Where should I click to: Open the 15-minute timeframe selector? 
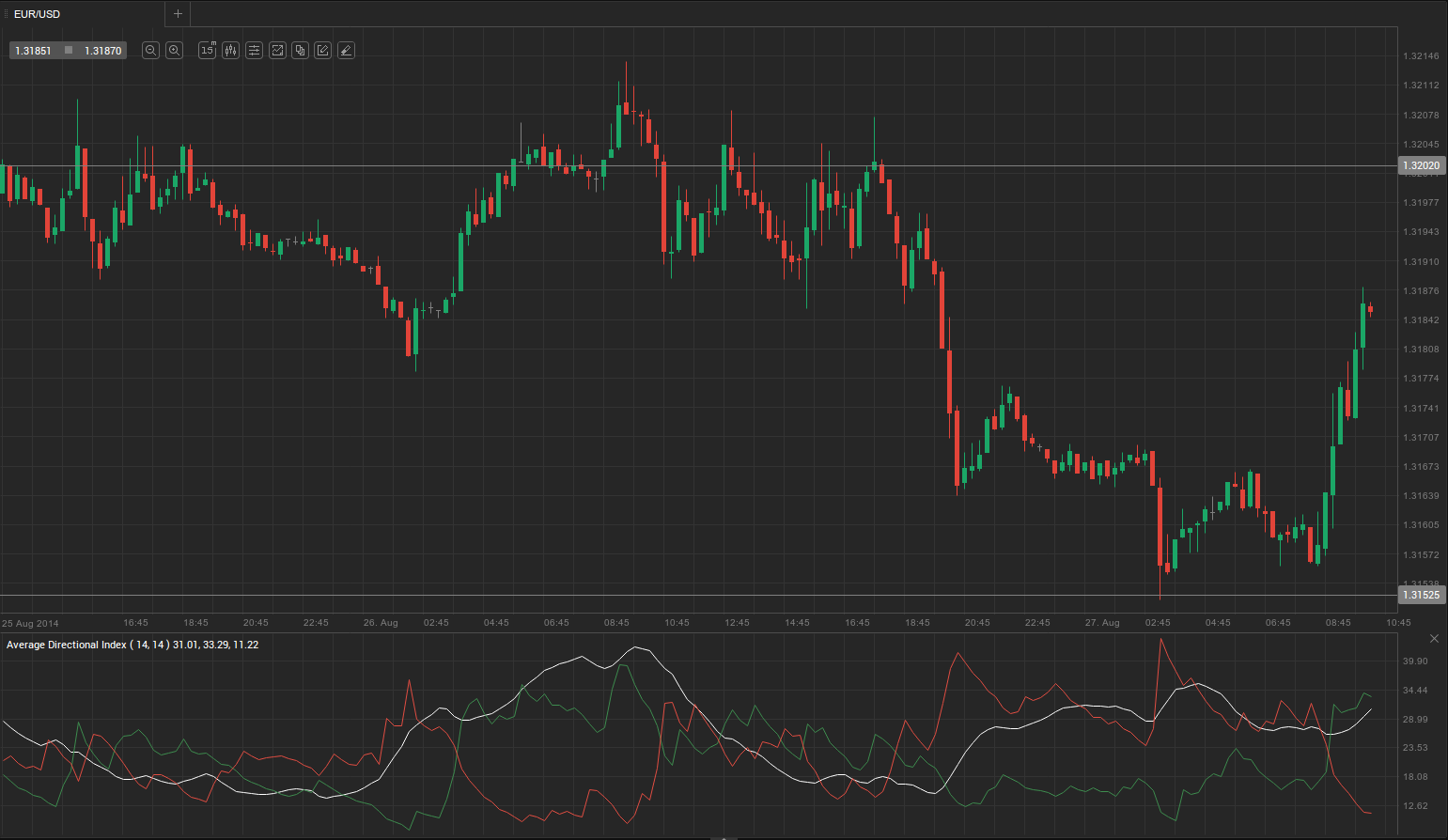pyautogui.click(x=207, y=51)
